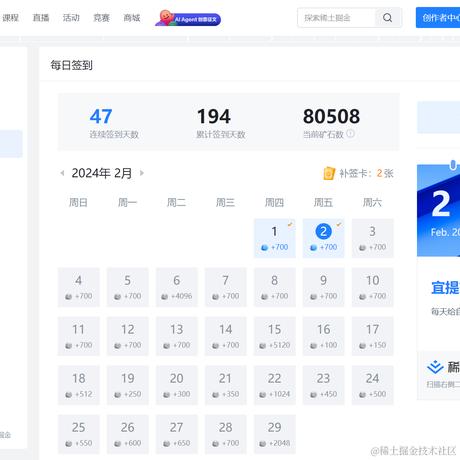
Task: Go to previous month arrow
Action: [x=62, y=173]
